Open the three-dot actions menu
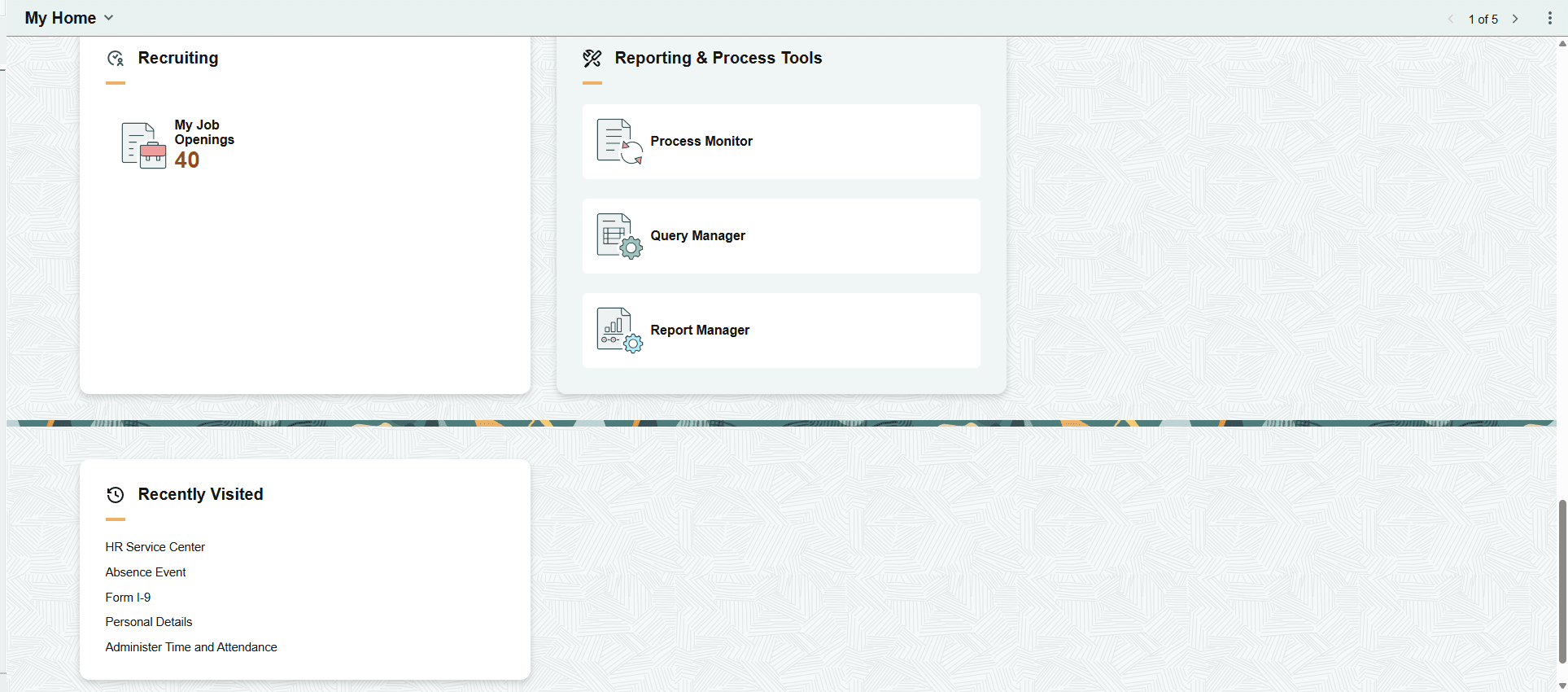1568x692 pixels. (x=1549, y=18)
